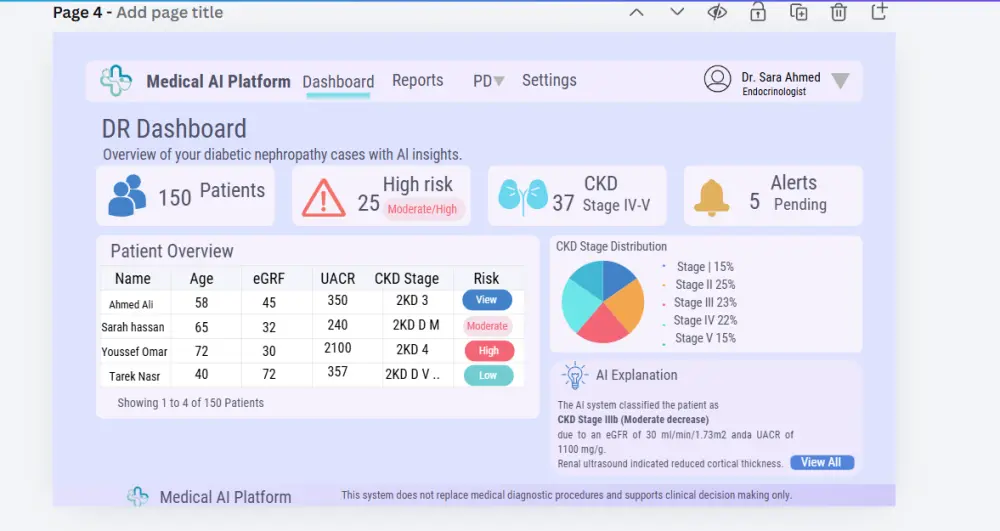Click the kidneys CKD icon
The height and width of the screenshot is (531, 1000).
(522, 196)
